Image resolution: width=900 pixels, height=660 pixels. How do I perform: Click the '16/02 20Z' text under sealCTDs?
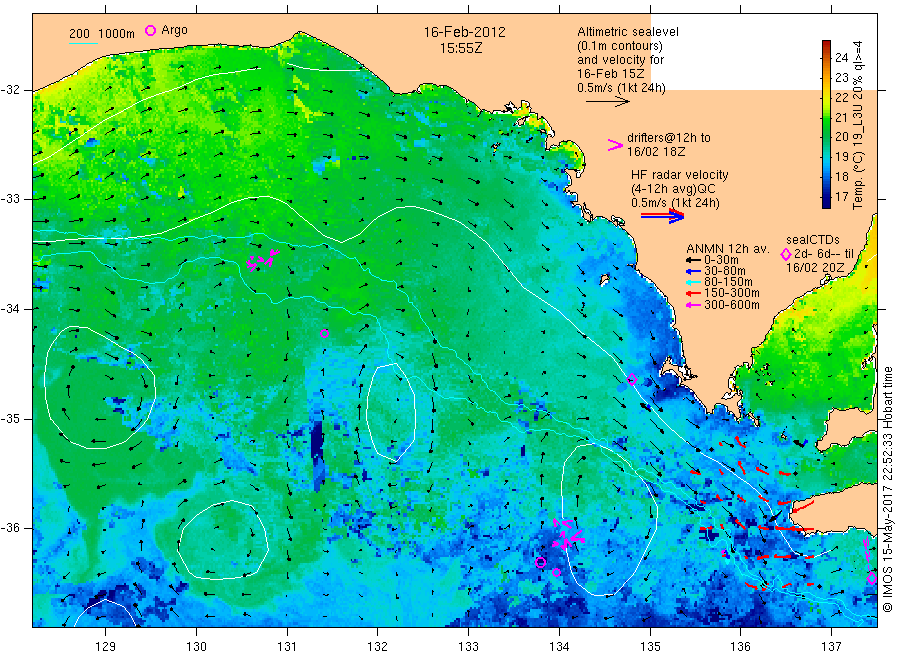click(815, 268)
